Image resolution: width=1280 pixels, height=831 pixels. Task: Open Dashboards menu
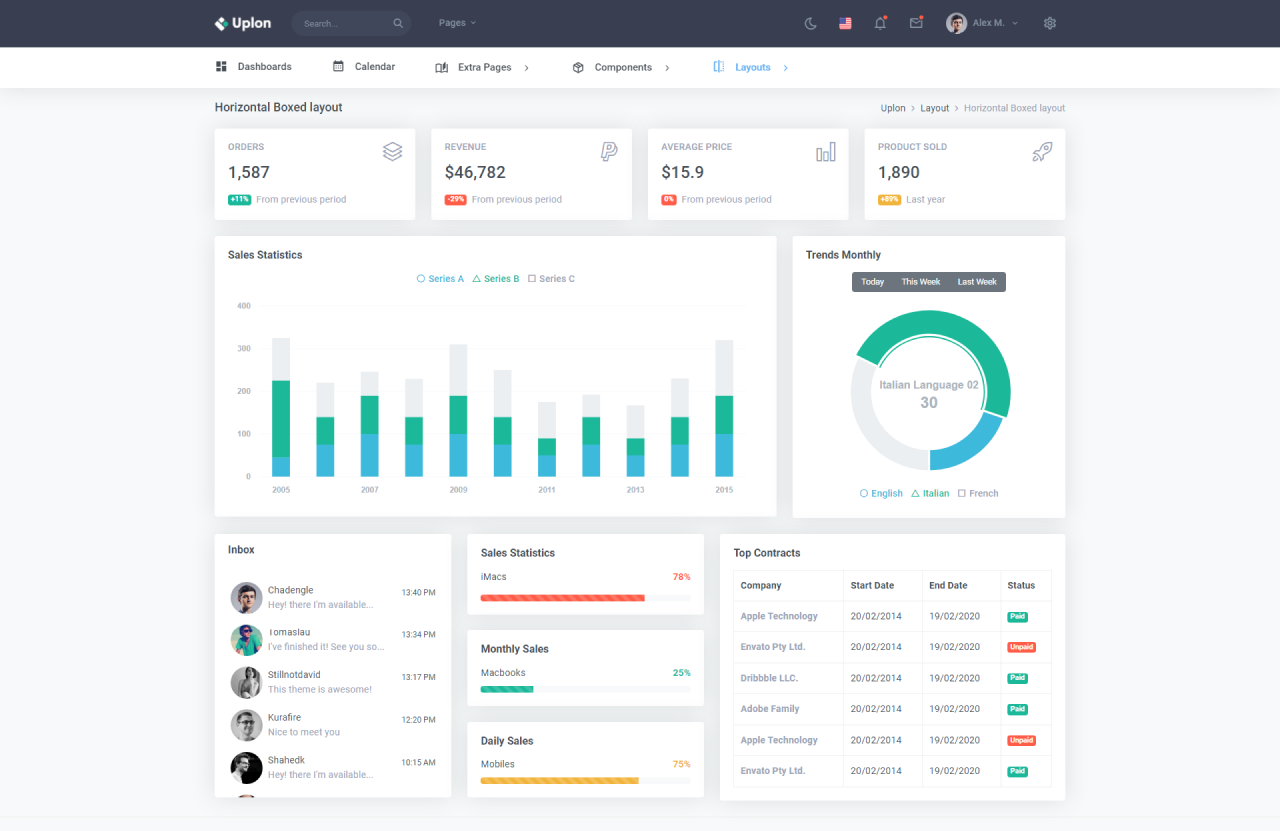[253, 67]
